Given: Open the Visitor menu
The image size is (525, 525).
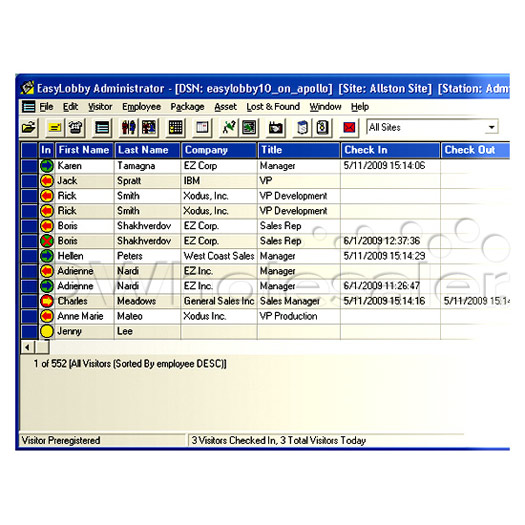Looking at the screenshot, I should point(100,107).
